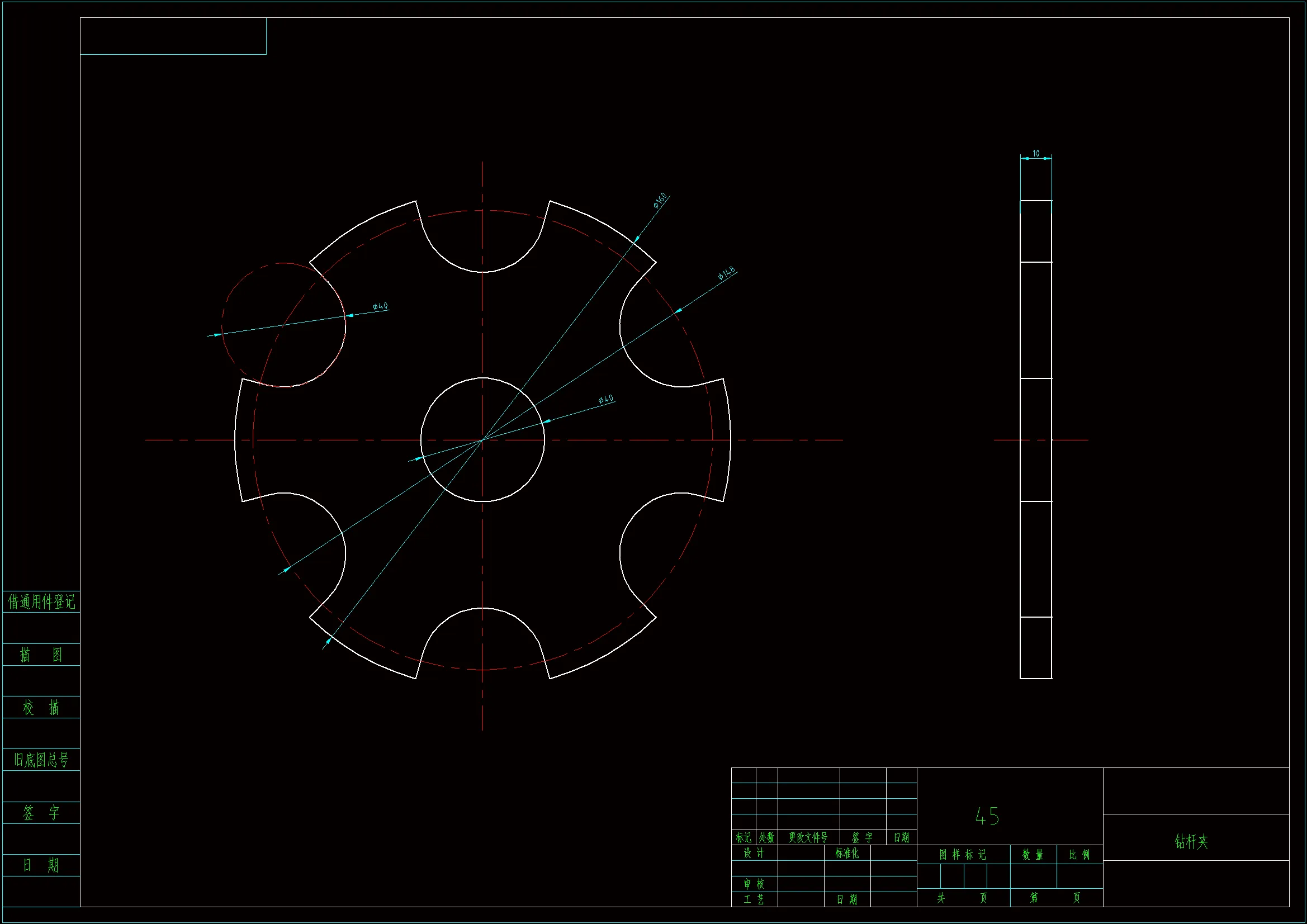Click the 标准化 cell in title block
Image resolution: width=1307 pixels, height=924 pixels.
pyautogui.click(x=846, y=853)
